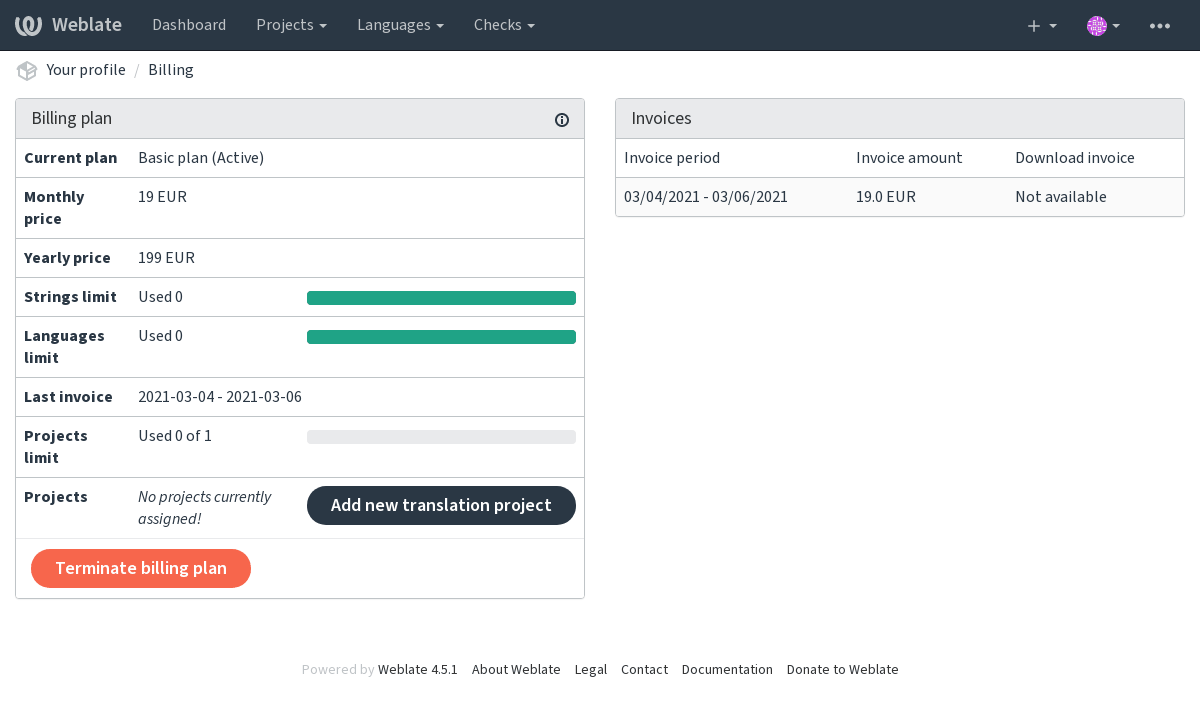Click the 19 EUR monthly price
The image size is (1200, 707).
(162, 197)
